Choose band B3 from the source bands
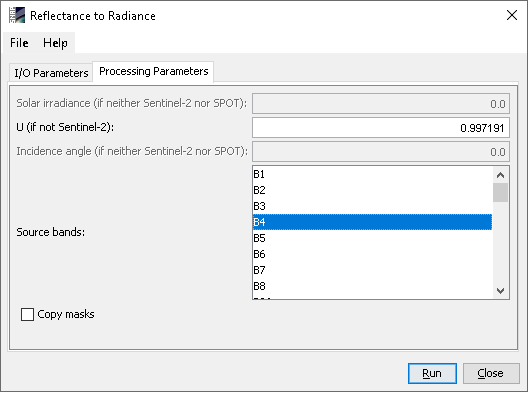This screenshot has width=528, height=393. (x=372, y=206)
